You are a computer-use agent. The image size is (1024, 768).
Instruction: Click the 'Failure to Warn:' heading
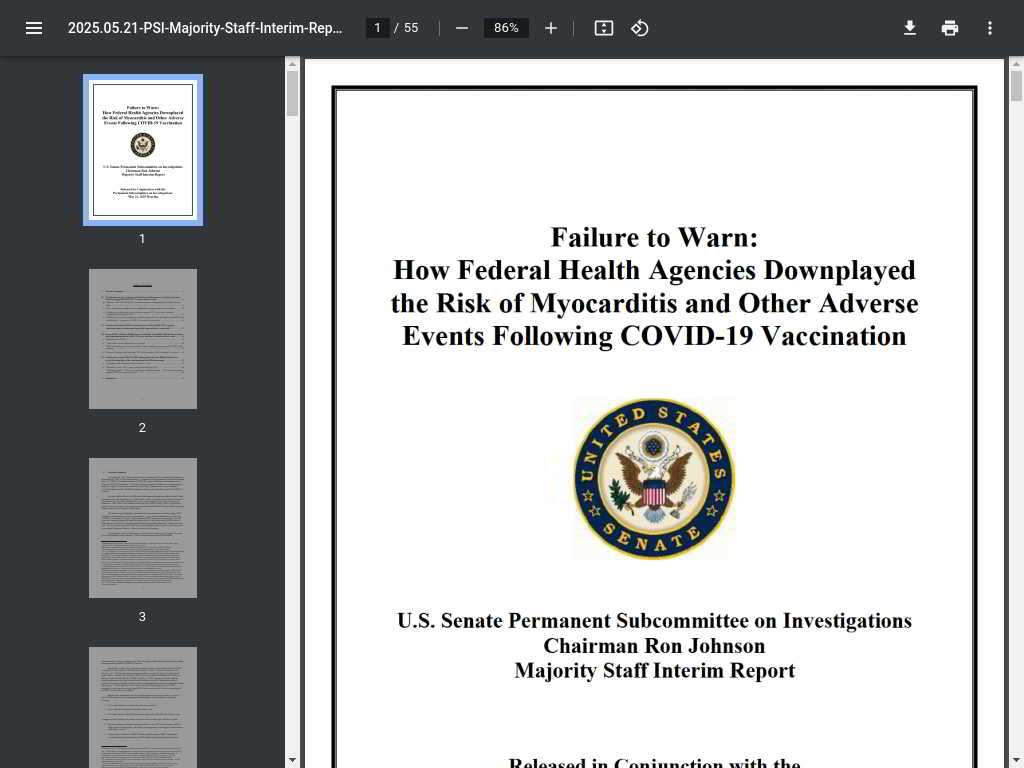(654, 237)
